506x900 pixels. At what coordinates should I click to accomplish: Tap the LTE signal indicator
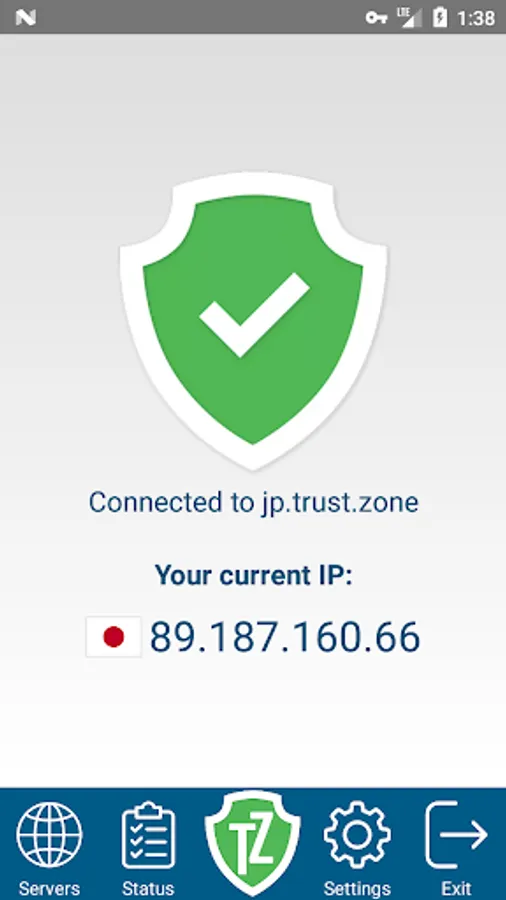pyautogui.click(x=409, y=17)
